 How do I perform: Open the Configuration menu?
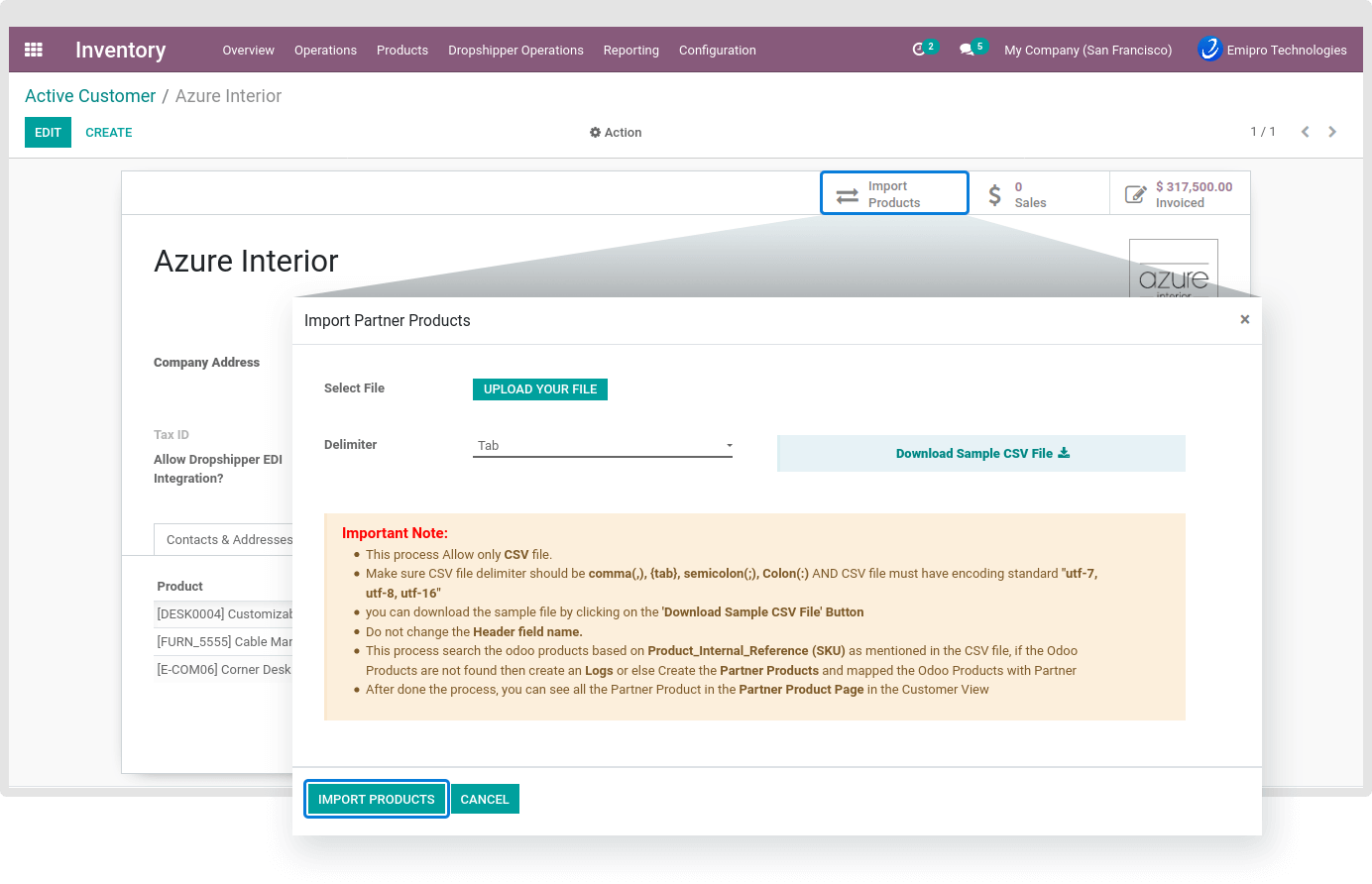[717, 51]
